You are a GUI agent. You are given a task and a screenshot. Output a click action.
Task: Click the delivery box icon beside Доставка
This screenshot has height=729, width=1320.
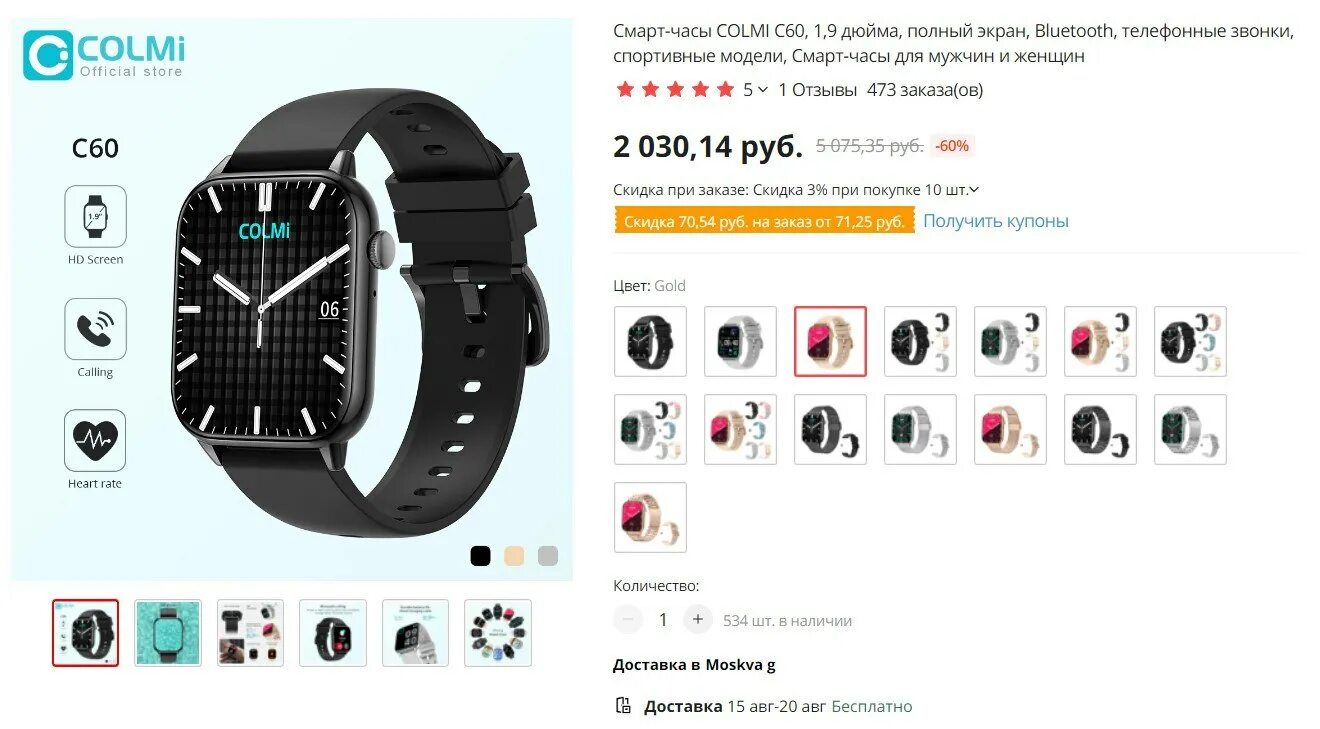623,706
